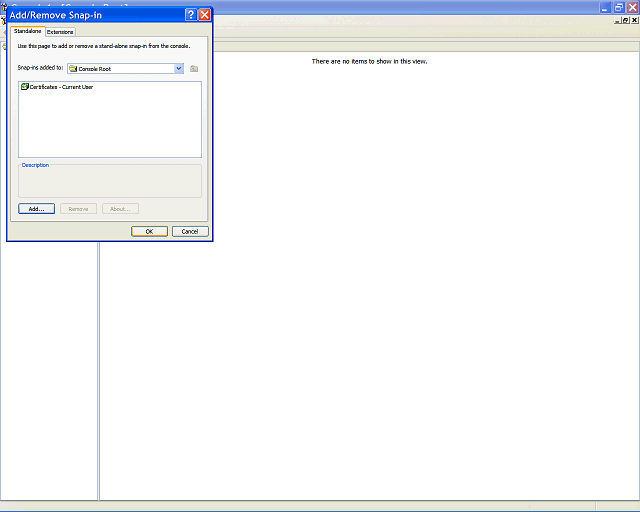640x512 pixels.
Task: Close the inner console child window
Action: pyautogui.click(x=635, y=20)
